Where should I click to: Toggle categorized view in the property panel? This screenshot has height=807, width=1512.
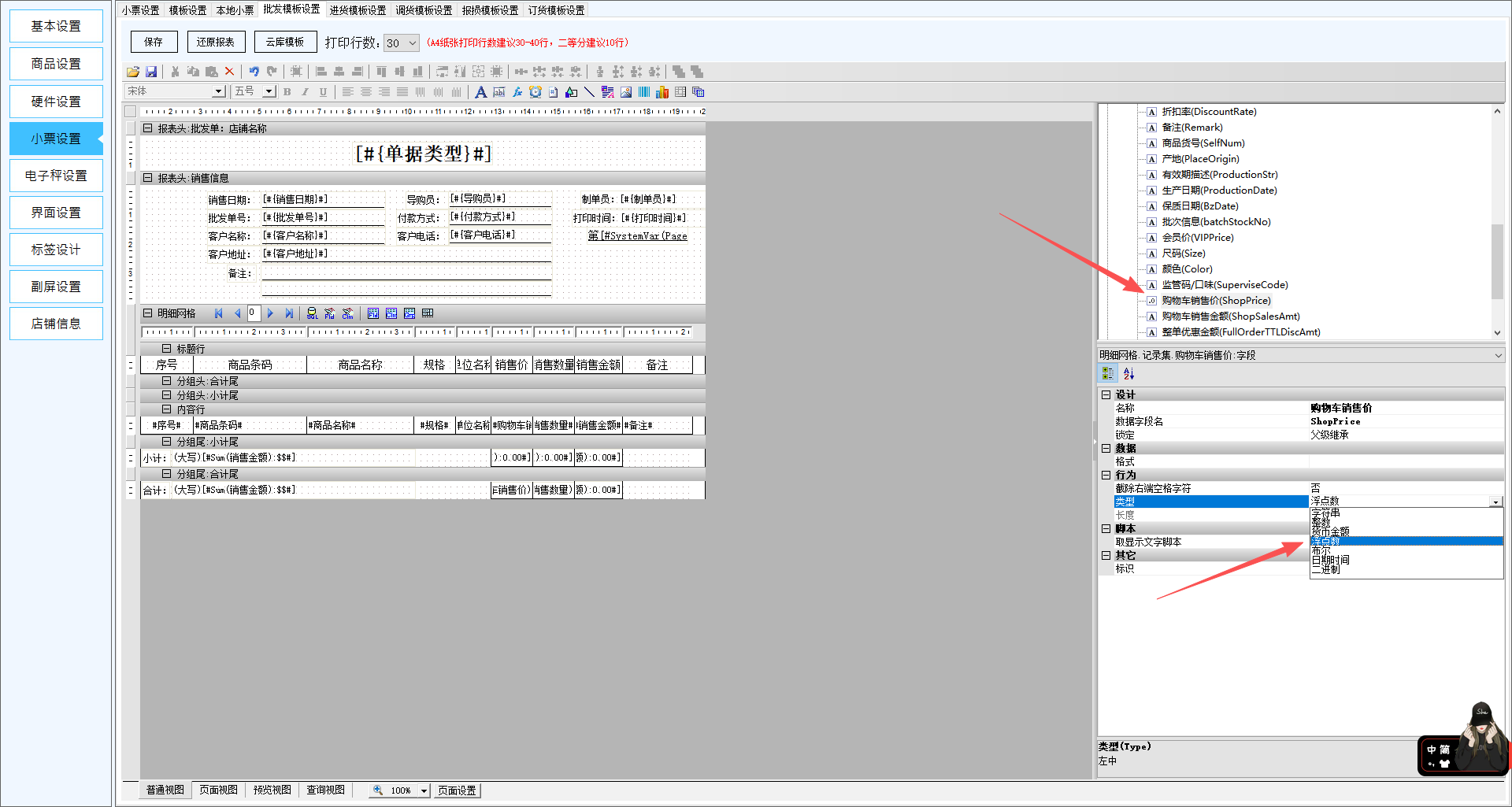pos(1108,373)
